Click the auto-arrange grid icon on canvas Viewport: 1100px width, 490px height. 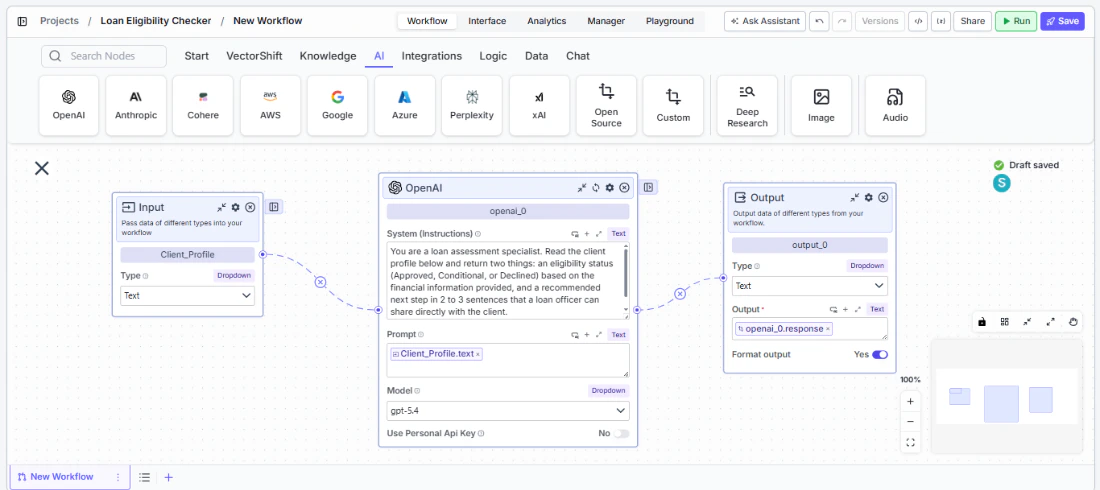1005,322
